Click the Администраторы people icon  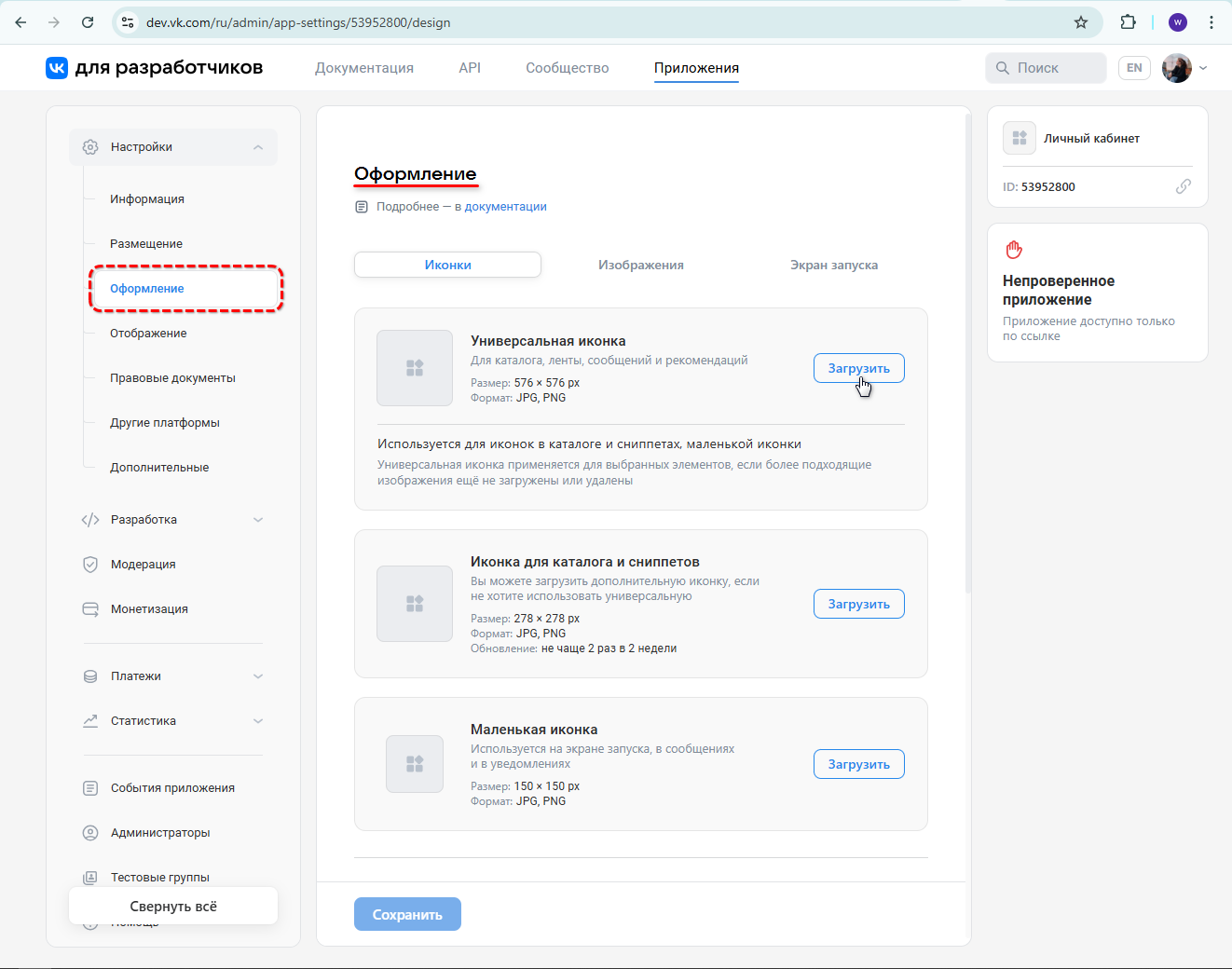(x=89, y=832)
